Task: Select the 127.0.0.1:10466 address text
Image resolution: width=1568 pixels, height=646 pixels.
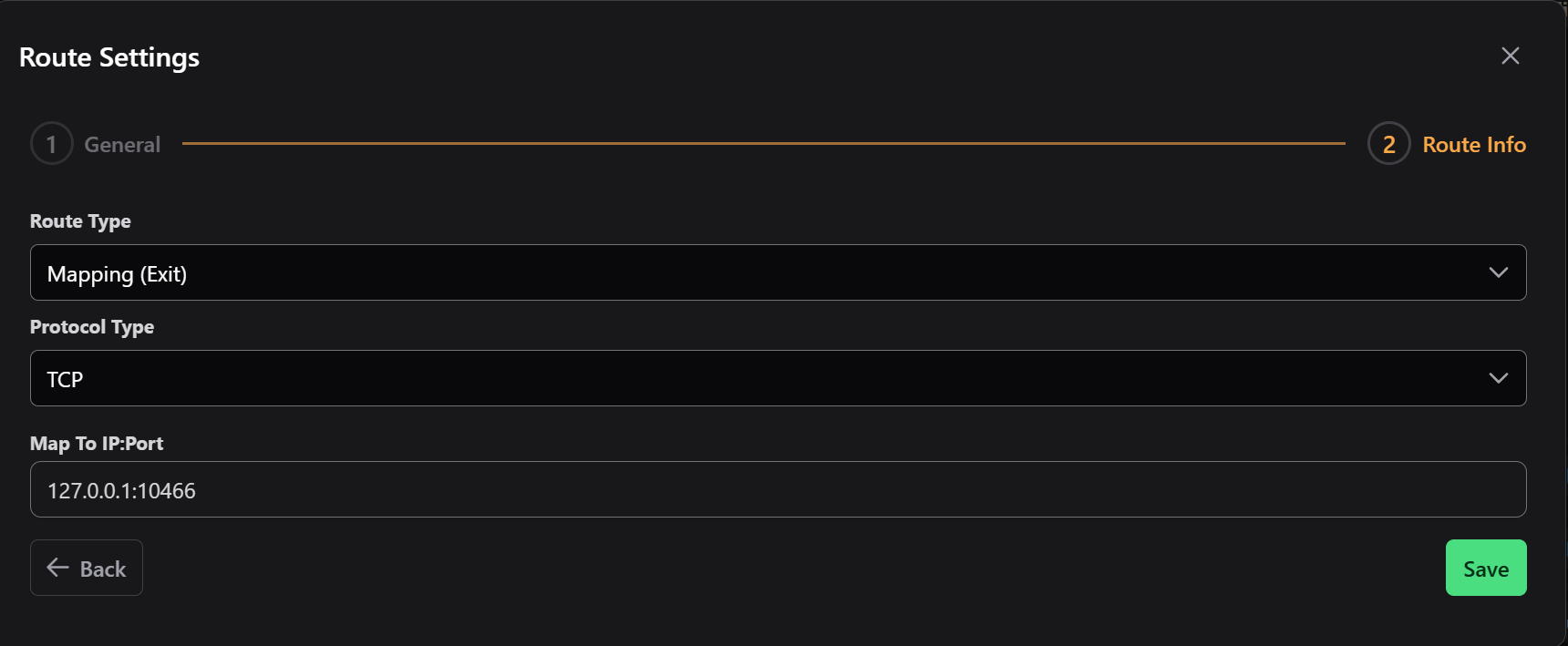Action: coord(120,490)
